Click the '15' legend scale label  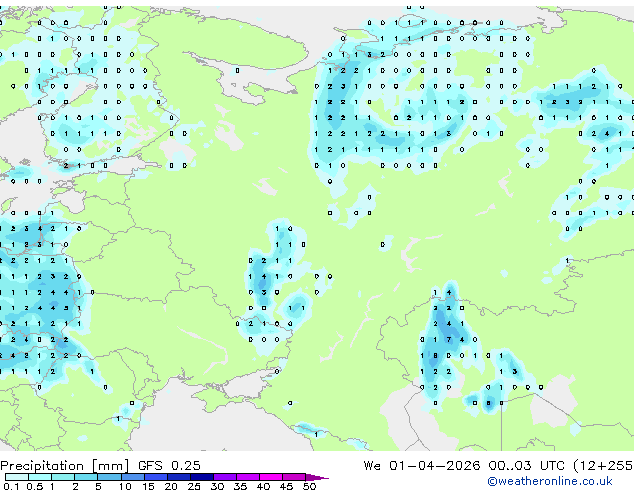tap(148, 486)
